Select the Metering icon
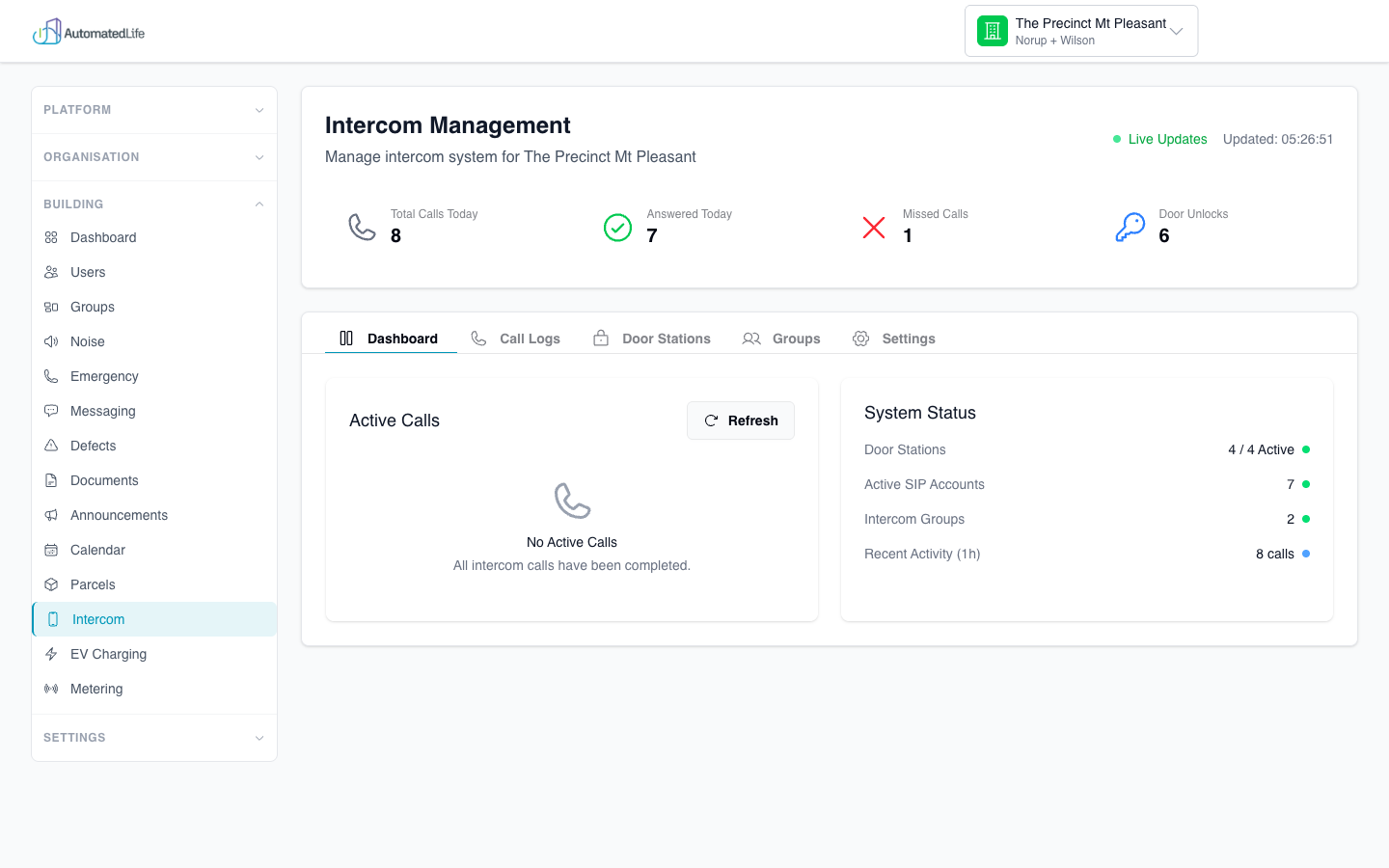 point(50,689)
